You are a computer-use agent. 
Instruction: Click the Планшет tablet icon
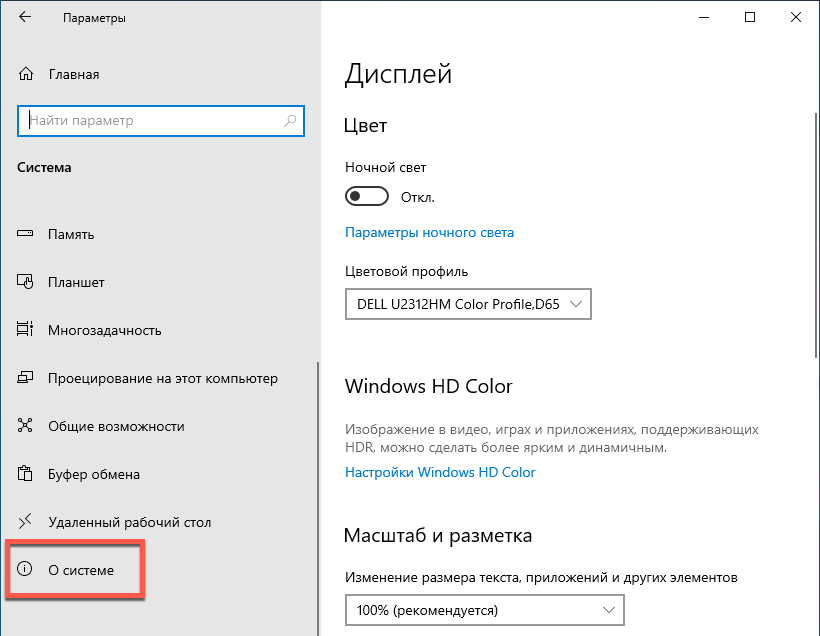(25, 281)
